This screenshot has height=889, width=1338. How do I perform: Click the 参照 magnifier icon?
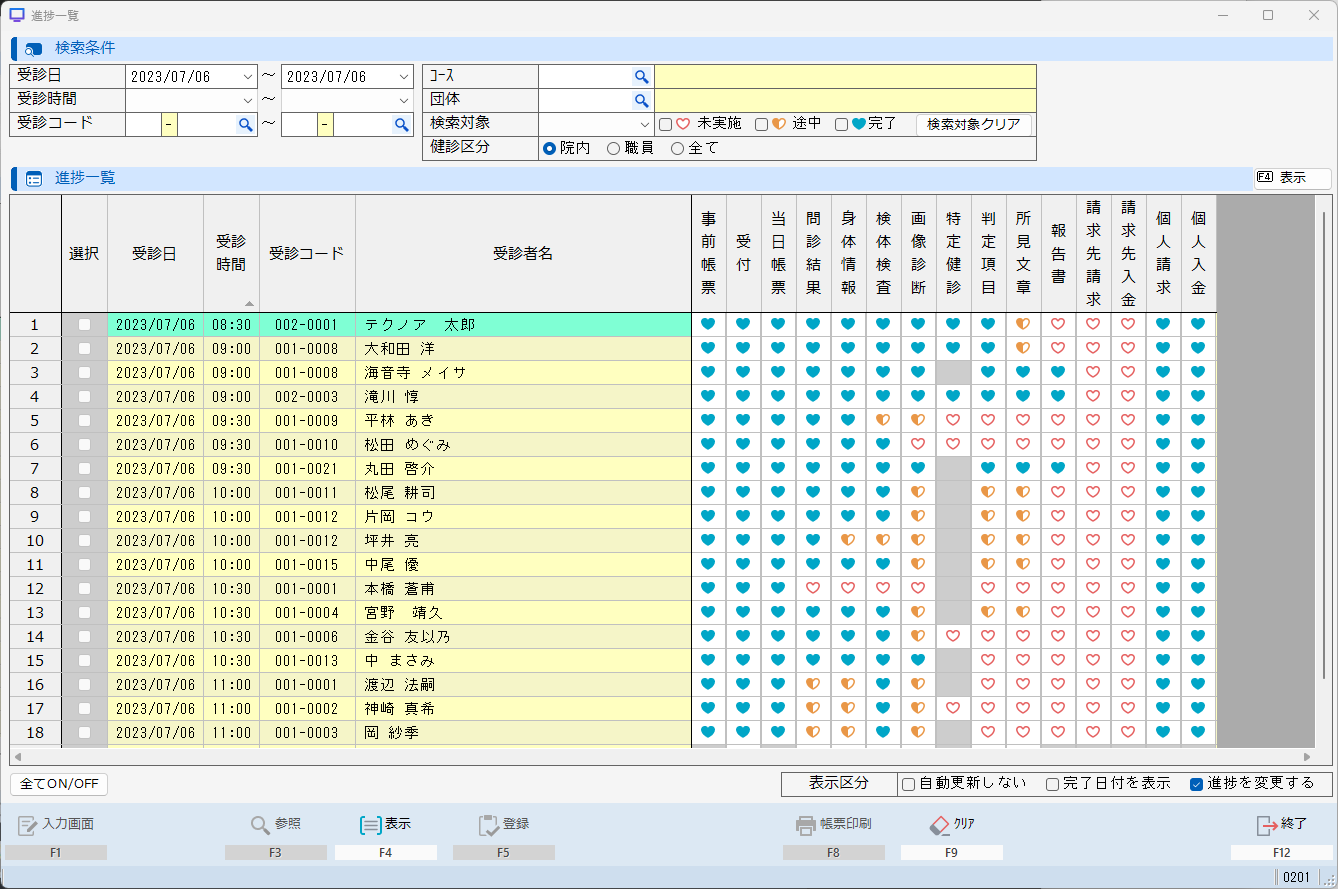(x=260, y=825)
